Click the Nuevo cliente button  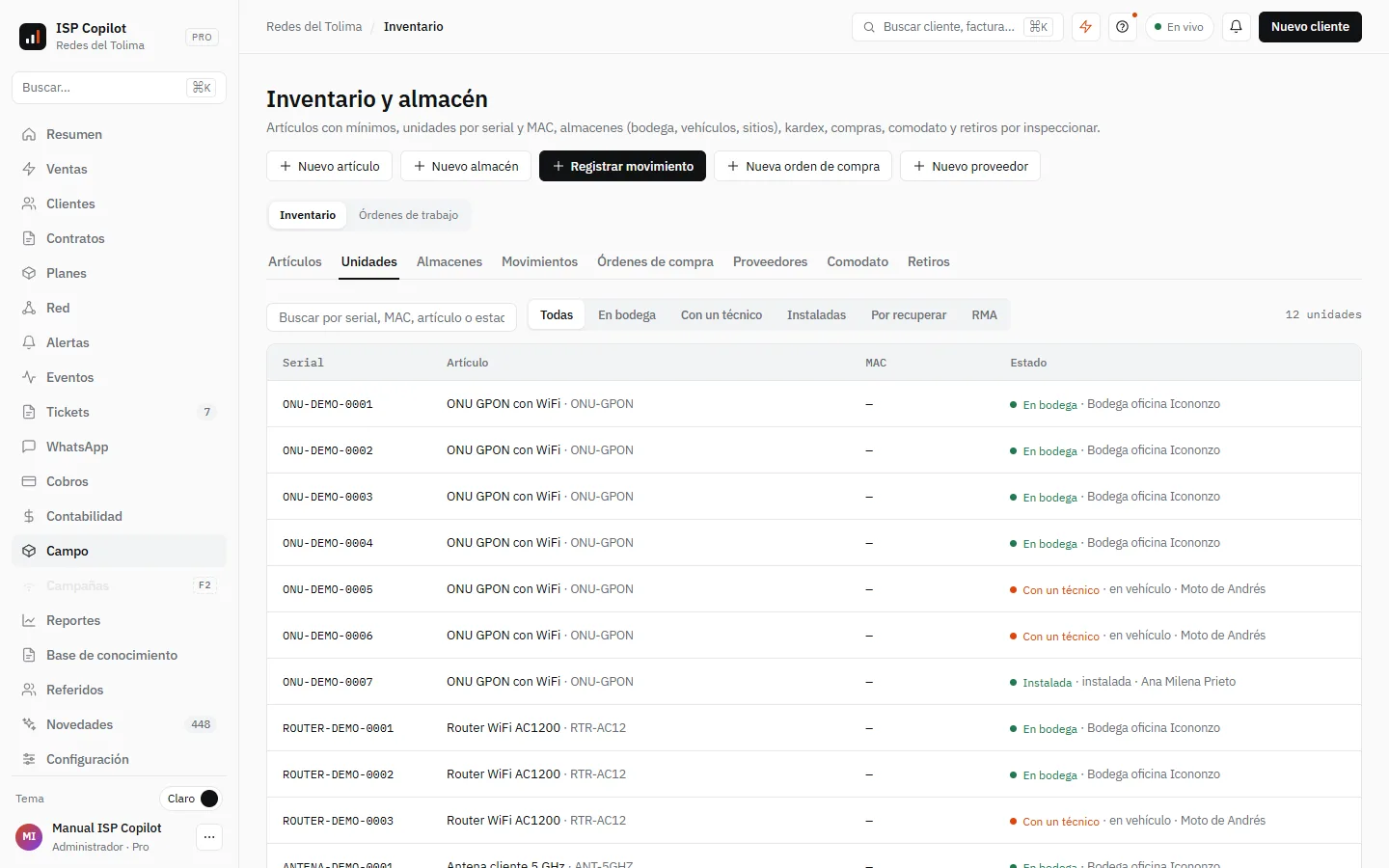pos(1310,27)
